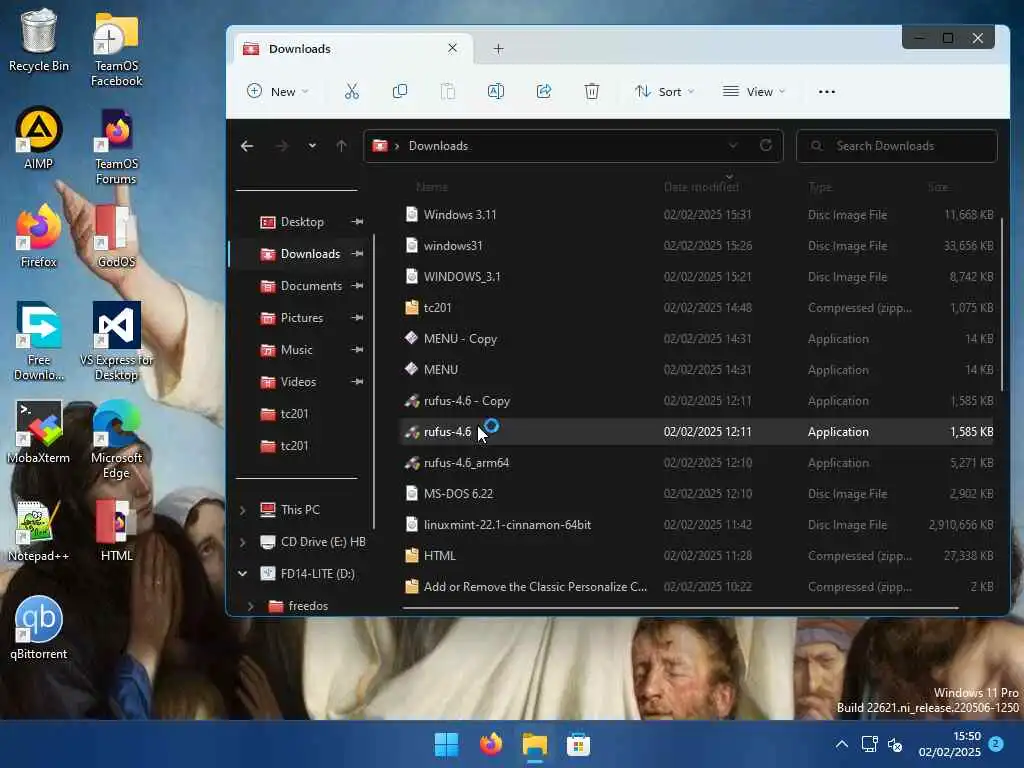Click the Downloads breadcrumb in address bar
The width and height of the screenshot is (1024, 768).
[438, 146]
